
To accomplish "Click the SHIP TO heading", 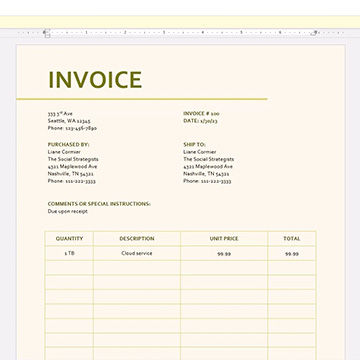I will (x=194, y=145).
